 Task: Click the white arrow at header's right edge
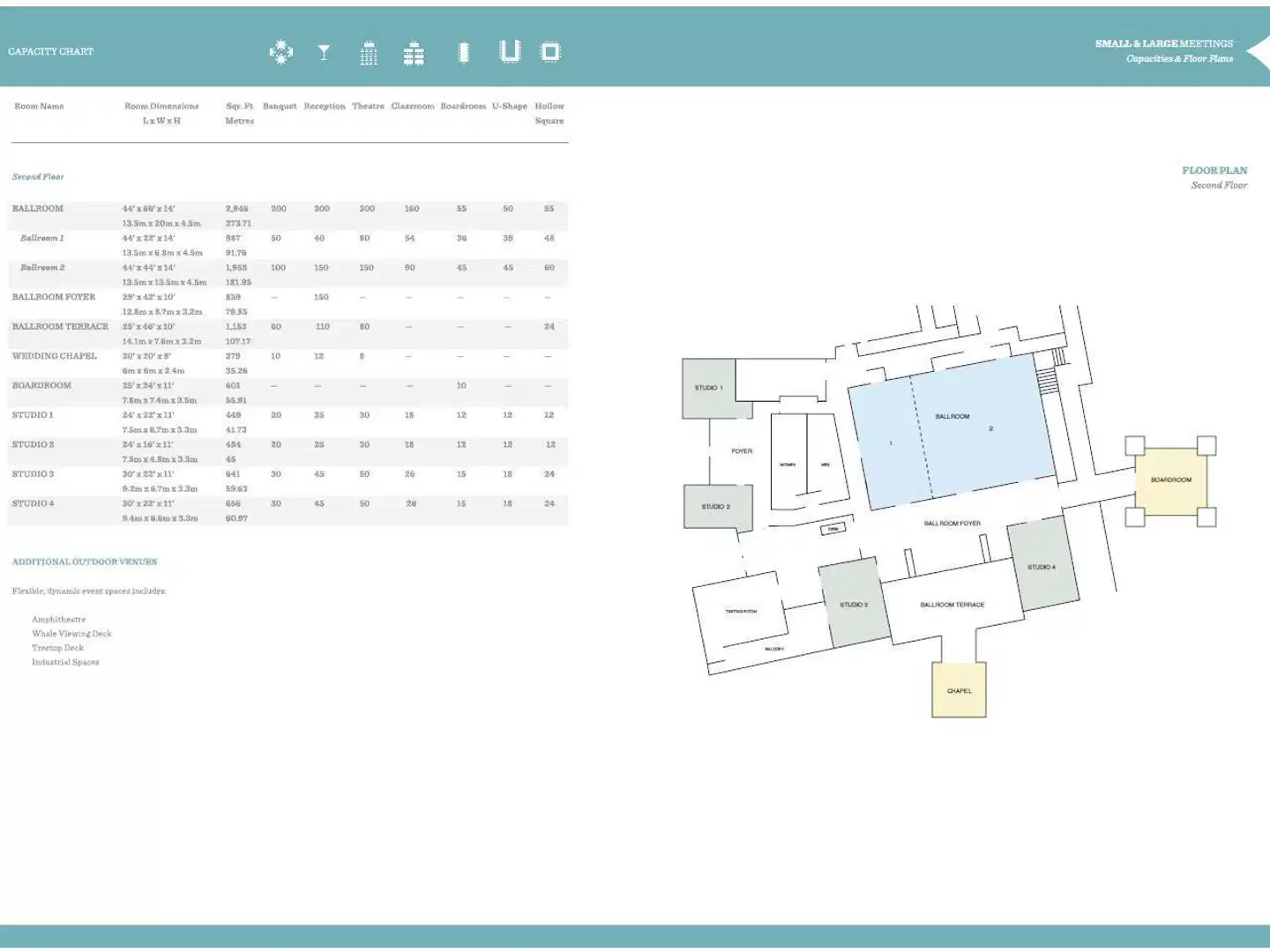[1259, 52]
